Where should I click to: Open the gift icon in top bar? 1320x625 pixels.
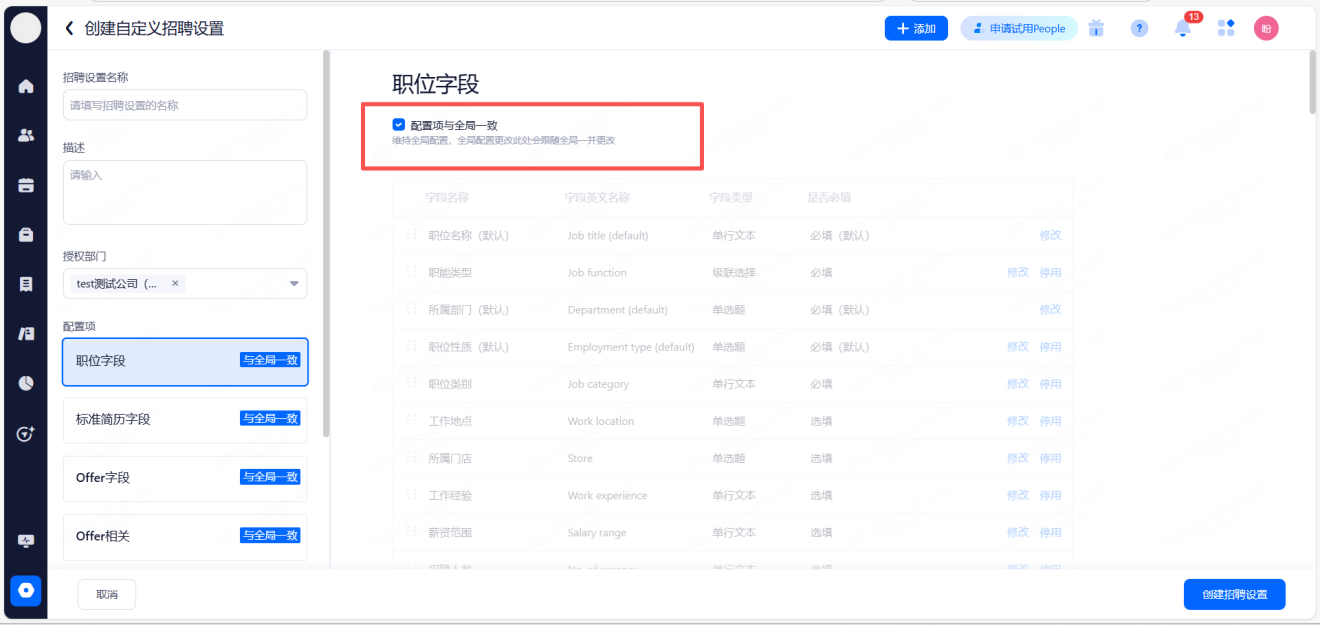[1096, 29]
